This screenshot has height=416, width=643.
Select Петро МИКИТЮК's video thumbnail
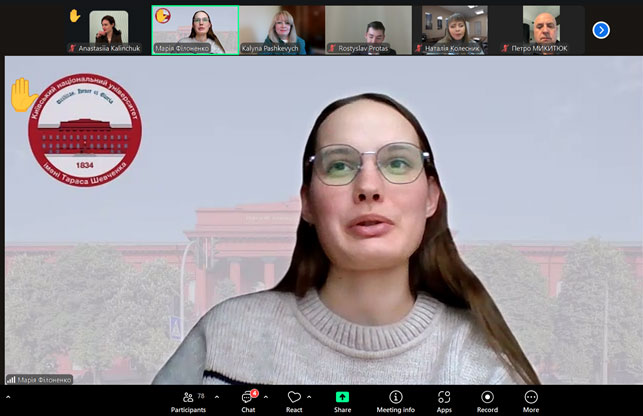click(541, 30)
